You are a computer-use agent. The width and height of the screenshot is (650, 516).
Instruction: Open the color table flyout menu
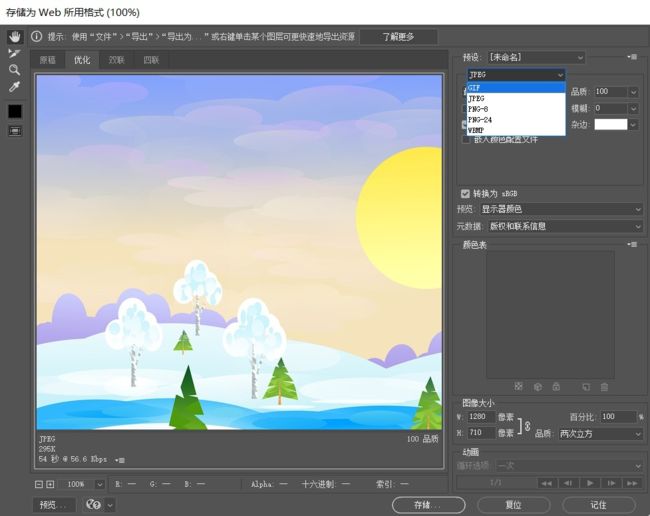[x=632, y=244]
